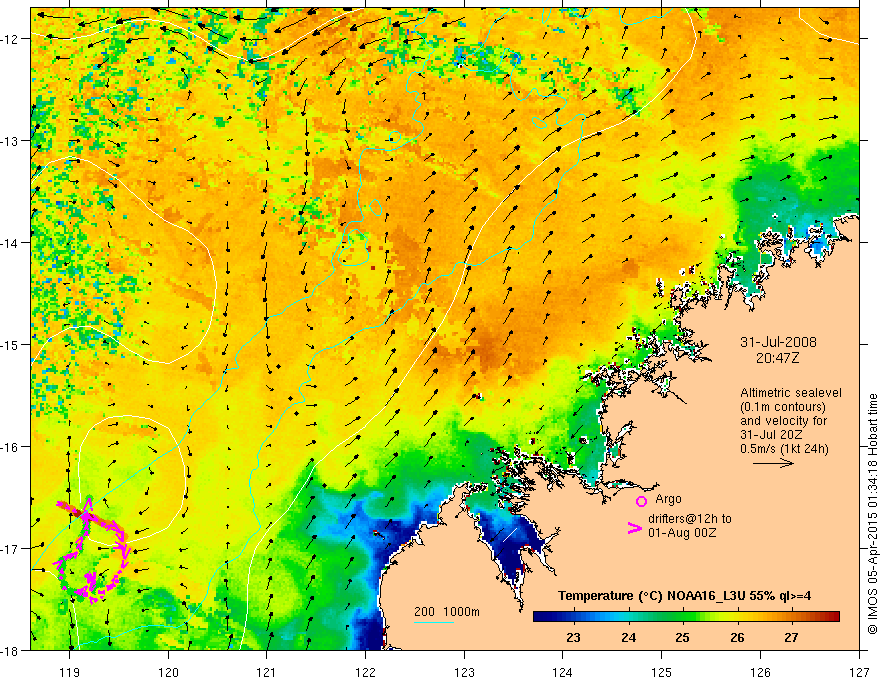880x680 pixels.
Task: Click the latitude axis label '-15'
Action: [x=9, y=344]
